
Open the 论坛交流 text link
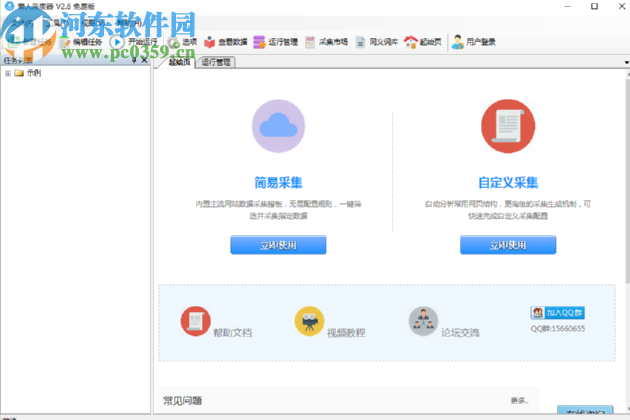(460, 333)
